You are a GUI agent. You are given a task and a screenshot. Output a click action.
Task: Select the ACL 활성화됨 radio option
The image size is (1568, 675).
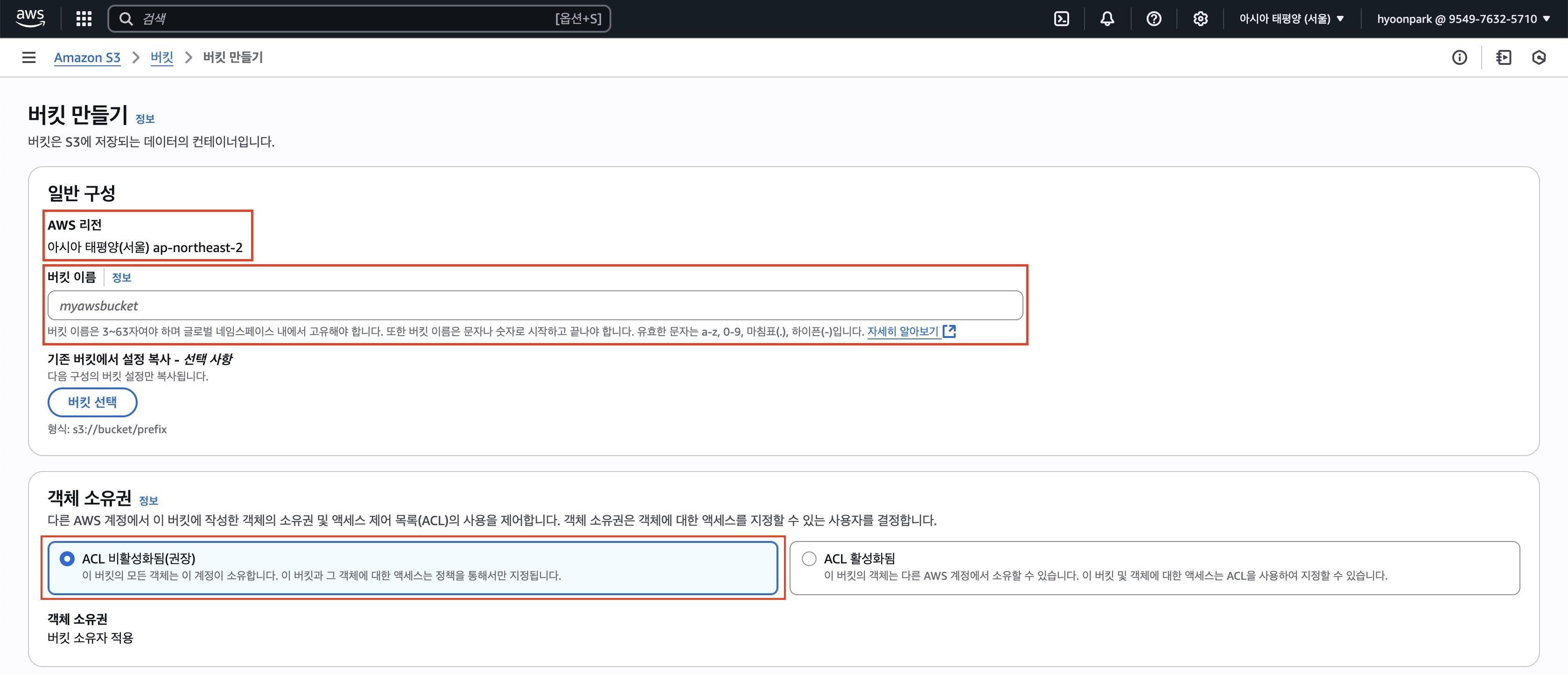click(809, 559)
